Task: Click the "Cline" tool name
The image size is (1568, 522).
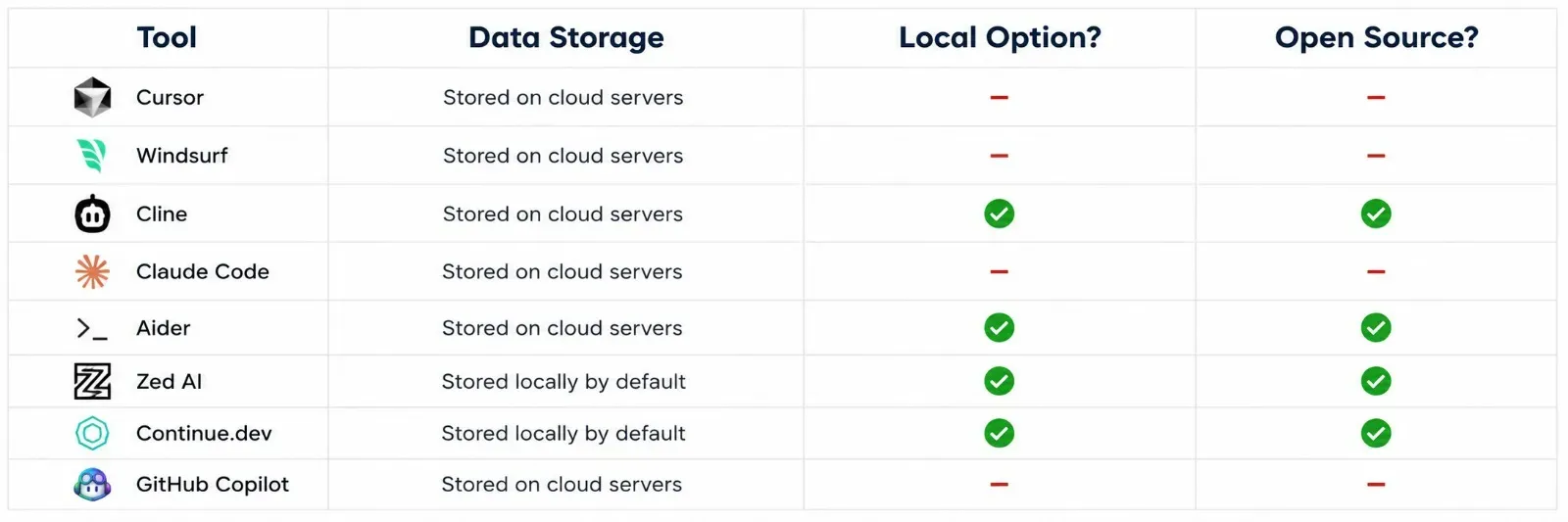Action: [162, 214]
